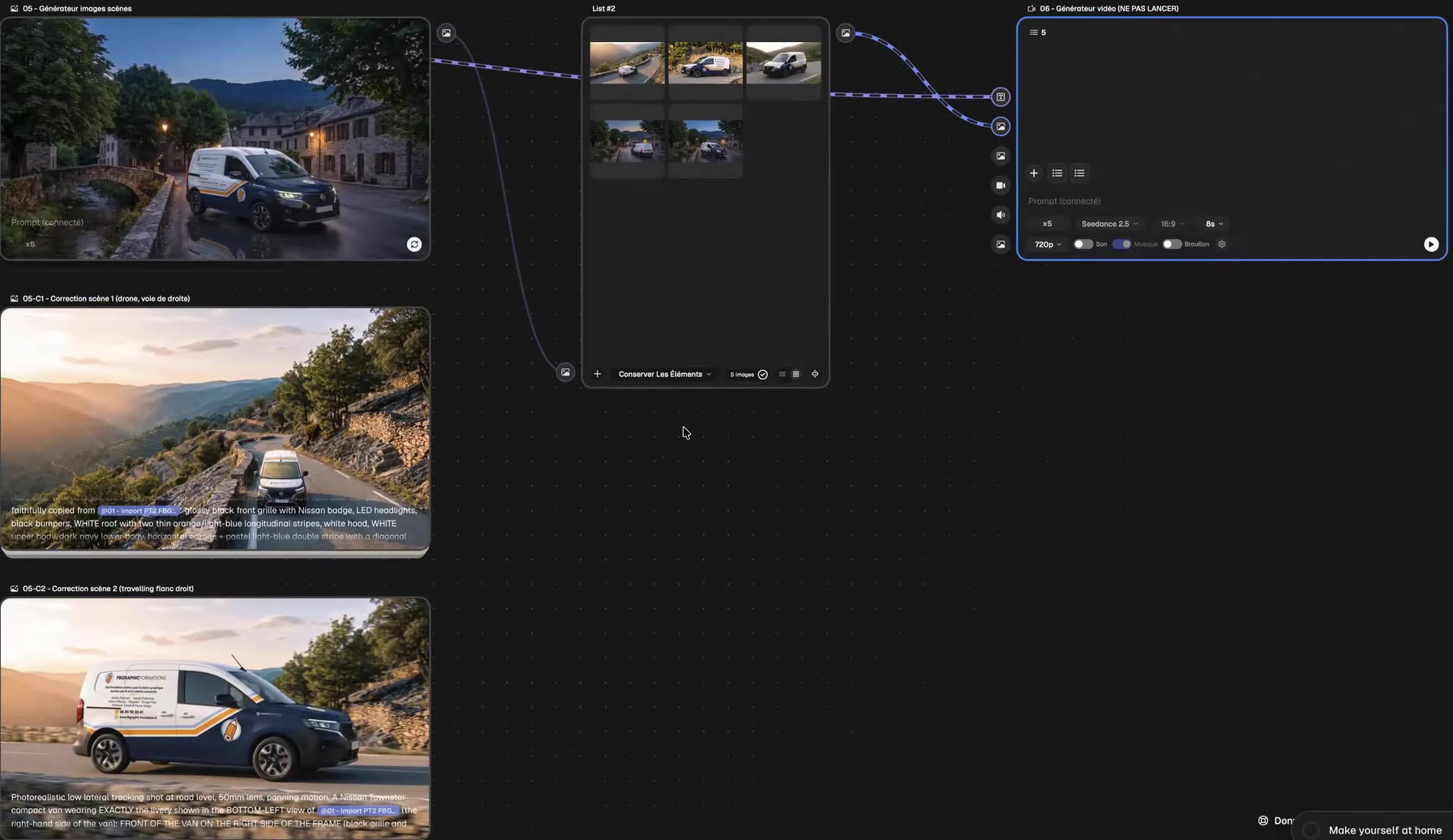Run the 06 video generator play button
Screen dimensions: 1453x840
pos(1431,244)
